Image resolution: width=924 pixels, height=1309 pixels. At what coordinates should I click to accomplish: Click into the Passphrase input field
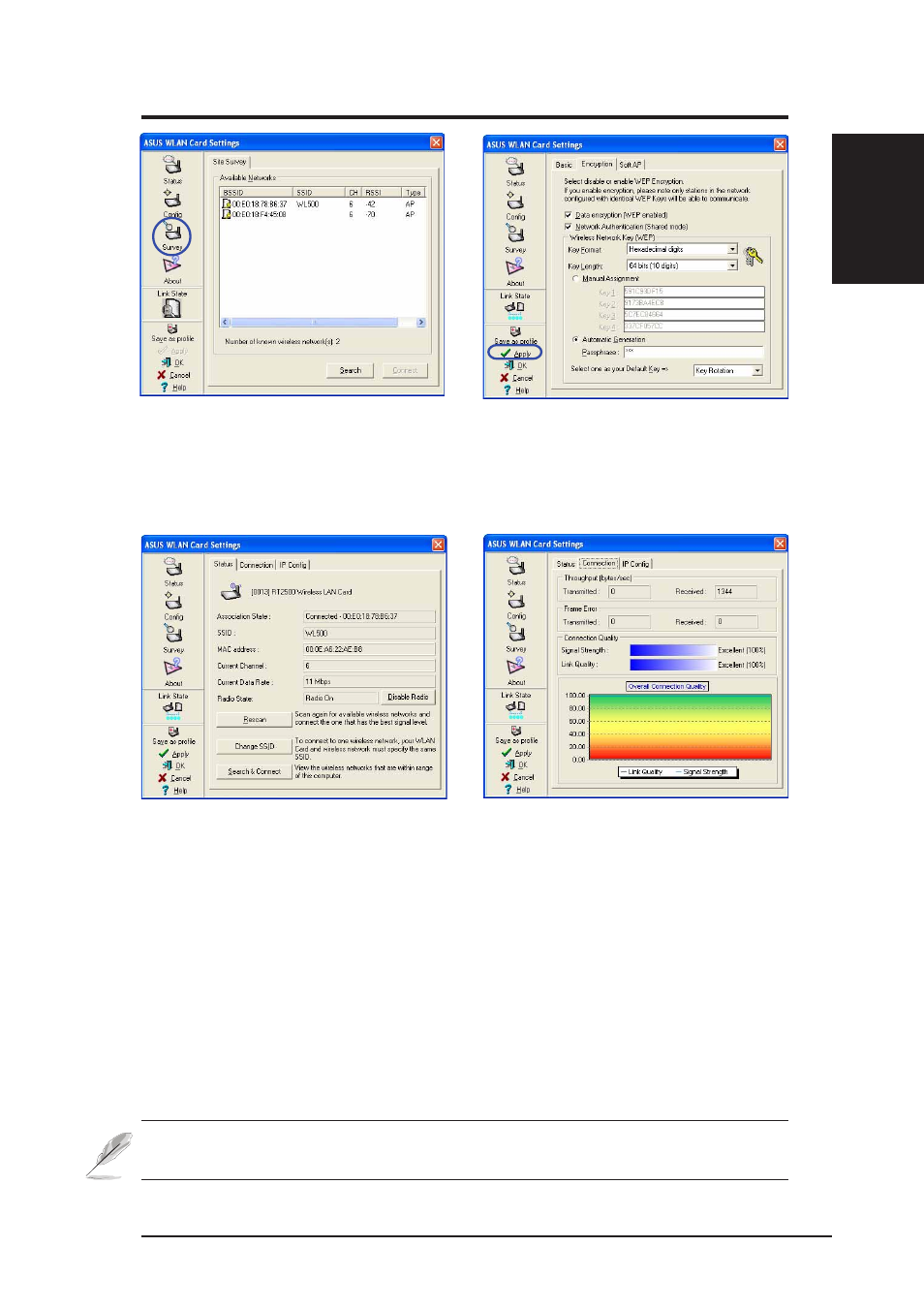pos(693,352)
